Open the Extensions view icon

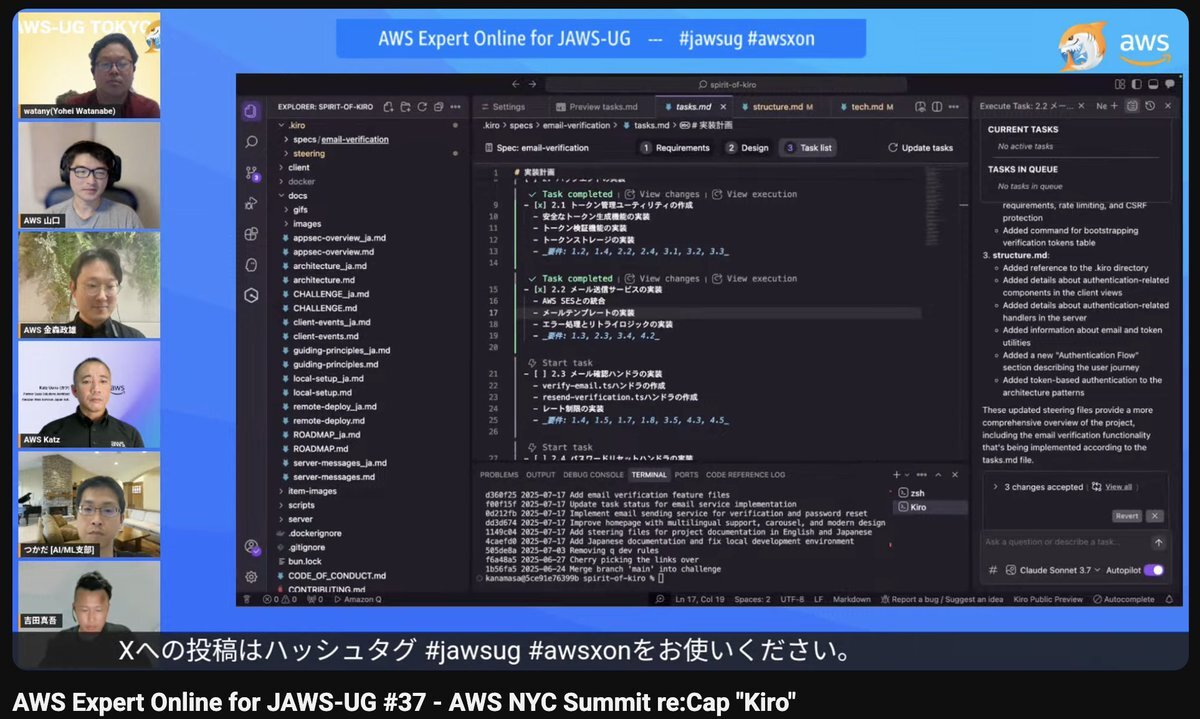pos(251,234)
